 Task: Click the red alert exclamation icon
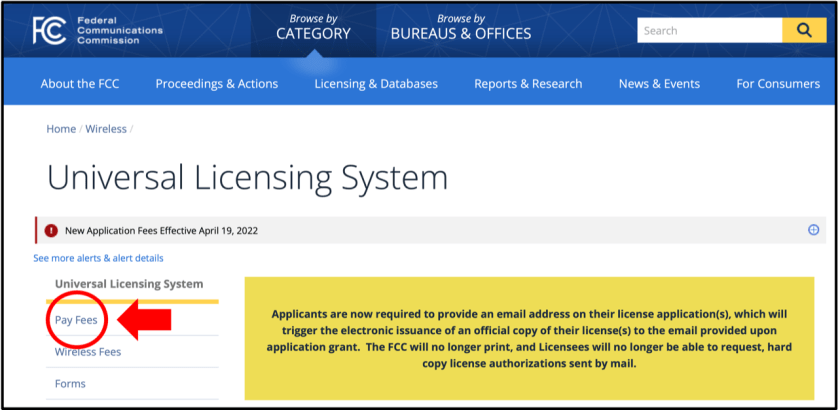(51, 230)
